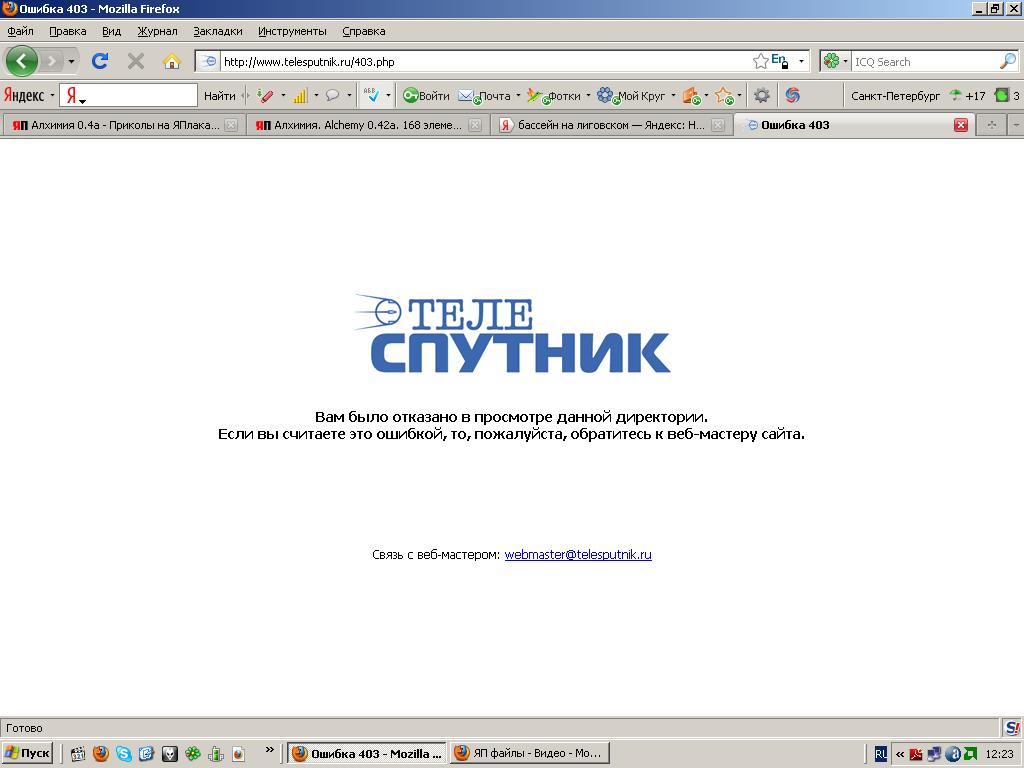This screenshot has width=1024, height=768.
Task: Expand the Мой Круг dropdown arrow
Action: point(673,96)
